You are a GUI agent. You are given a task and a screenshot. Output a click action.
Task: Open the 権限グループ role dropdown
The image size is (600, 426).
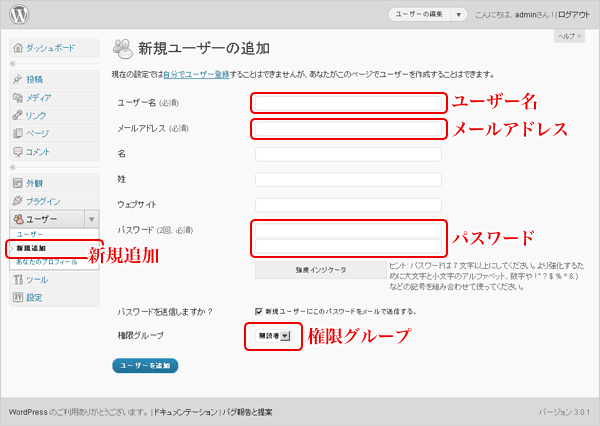[x=273, y=336]
